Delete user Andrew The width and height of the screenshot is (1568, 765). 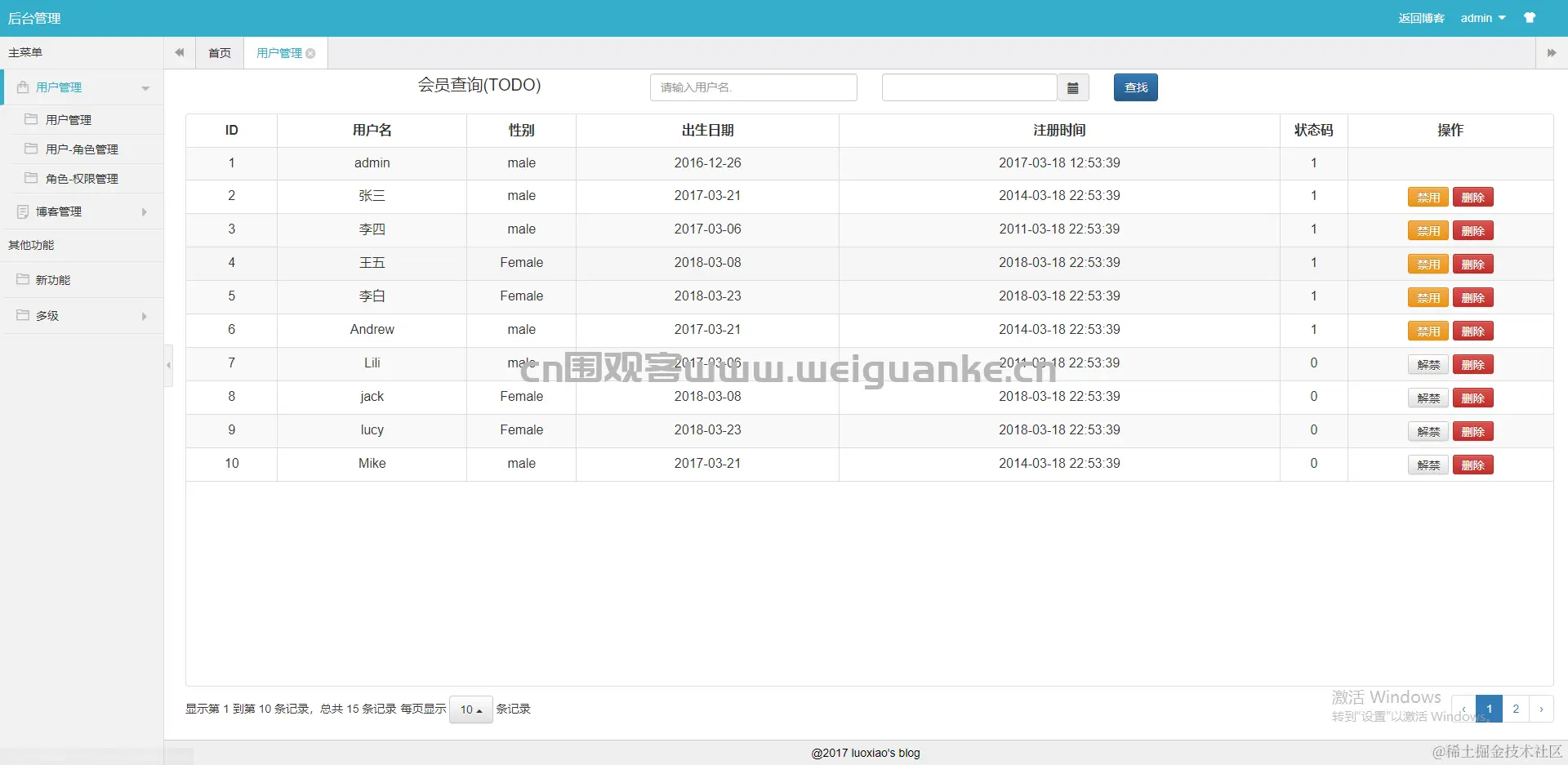[1473, 331]
